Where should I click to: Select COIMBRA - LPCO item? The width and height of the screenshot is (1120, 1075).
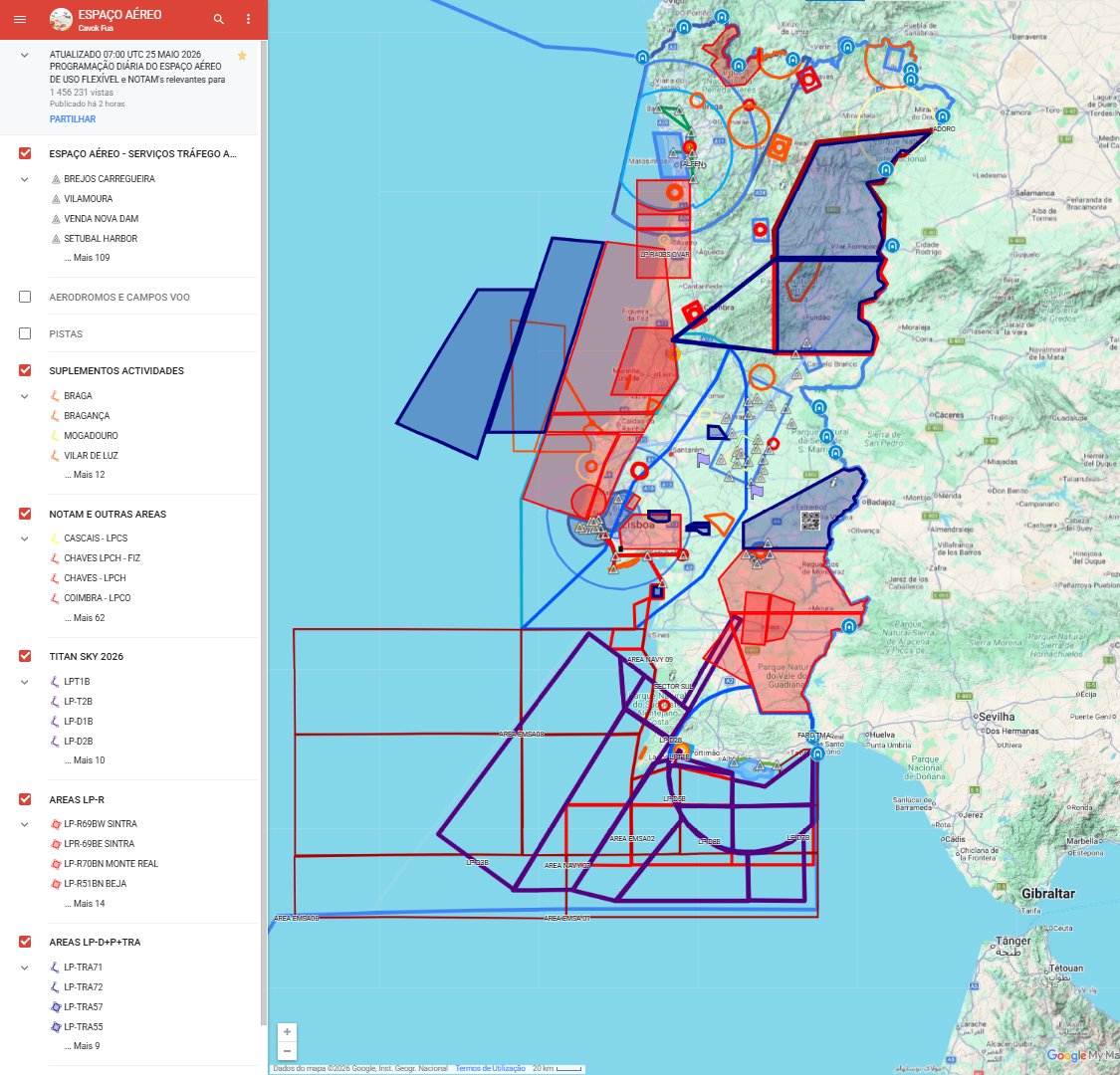coord(98,598)
